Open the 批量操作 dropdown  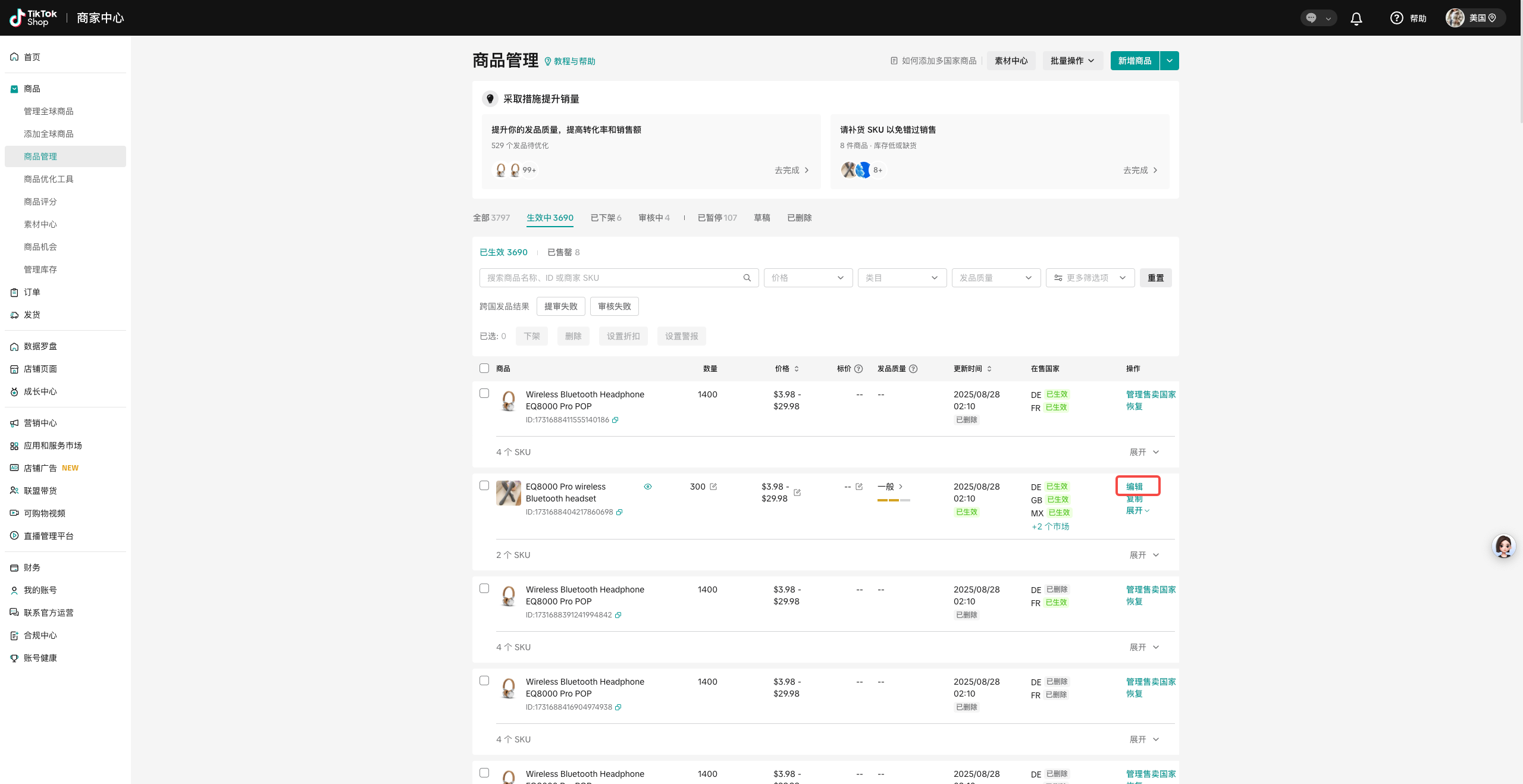click(1072, 61)
